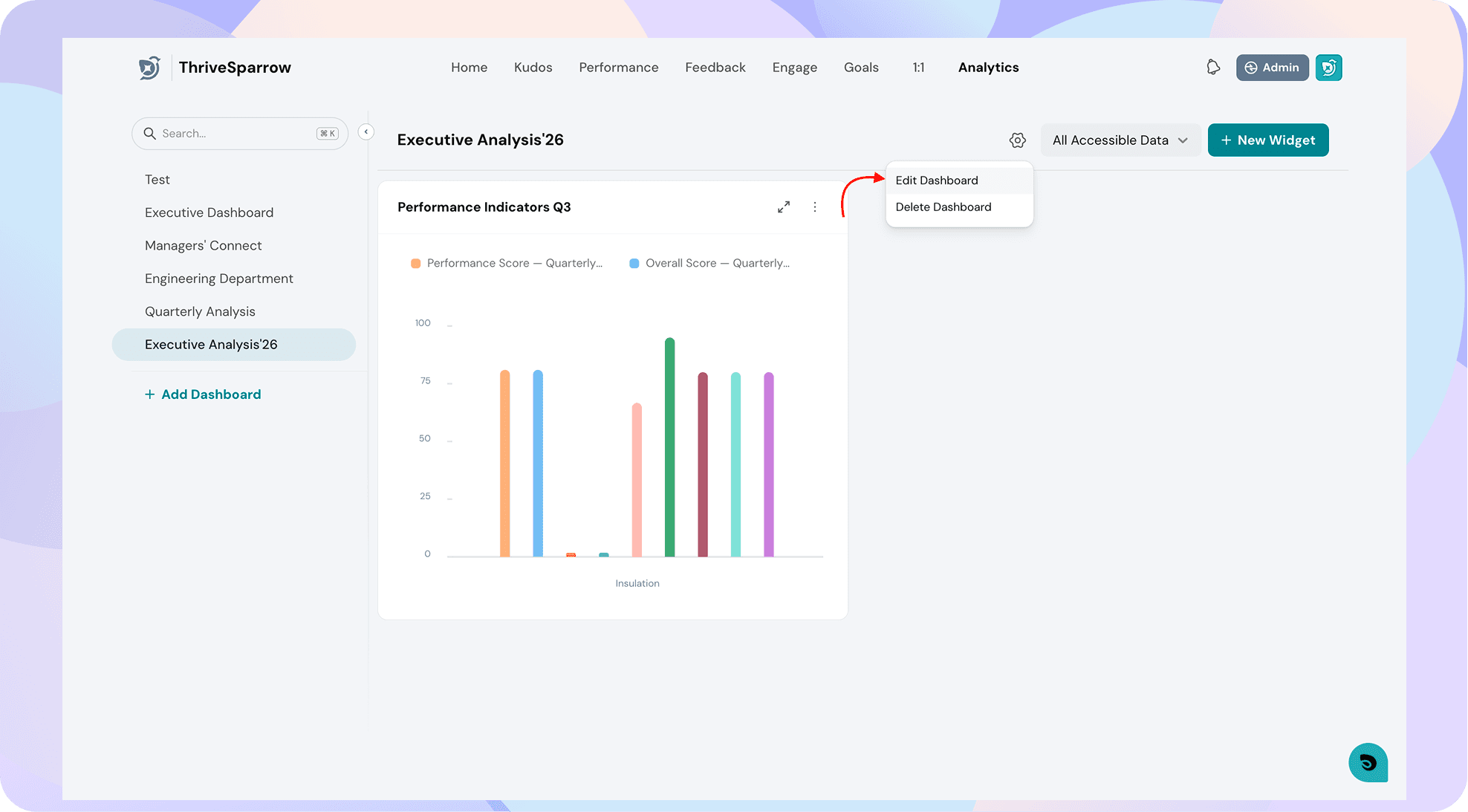The image size is (1468, 812).
Task: Open the Feedback section
Action: coord(715,68)
